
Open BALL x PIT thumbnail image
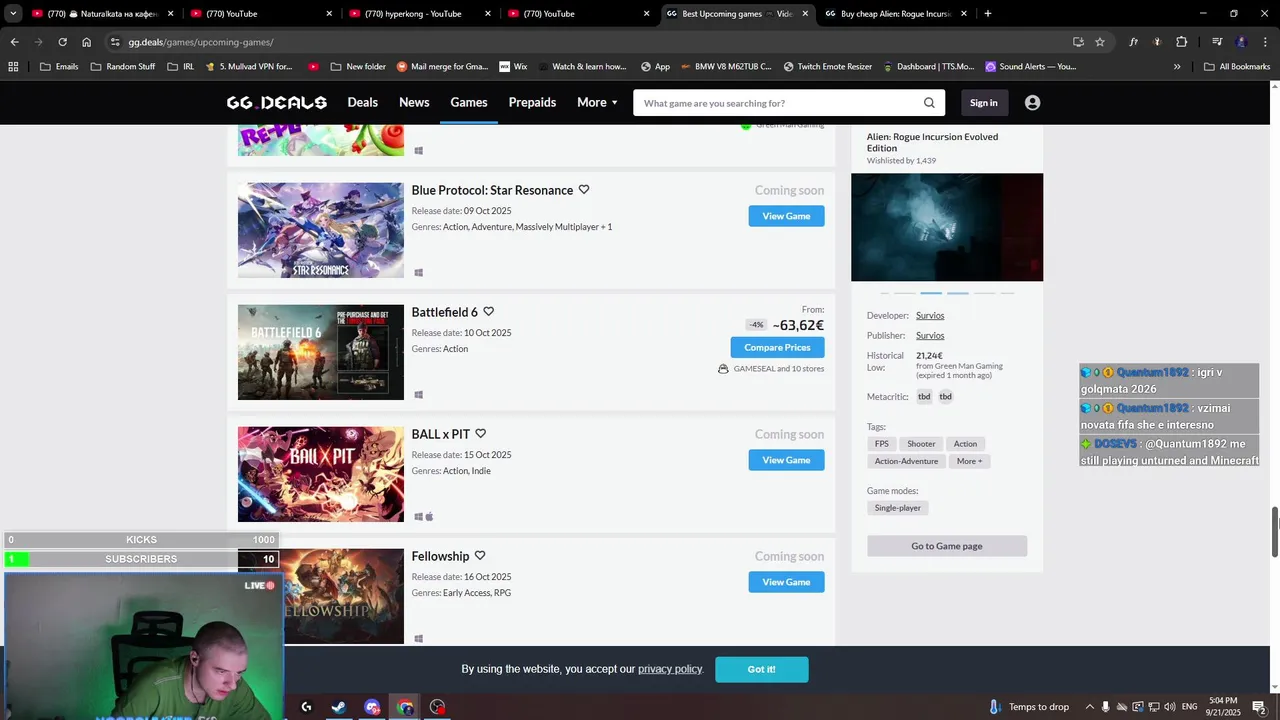click(321, 474)
